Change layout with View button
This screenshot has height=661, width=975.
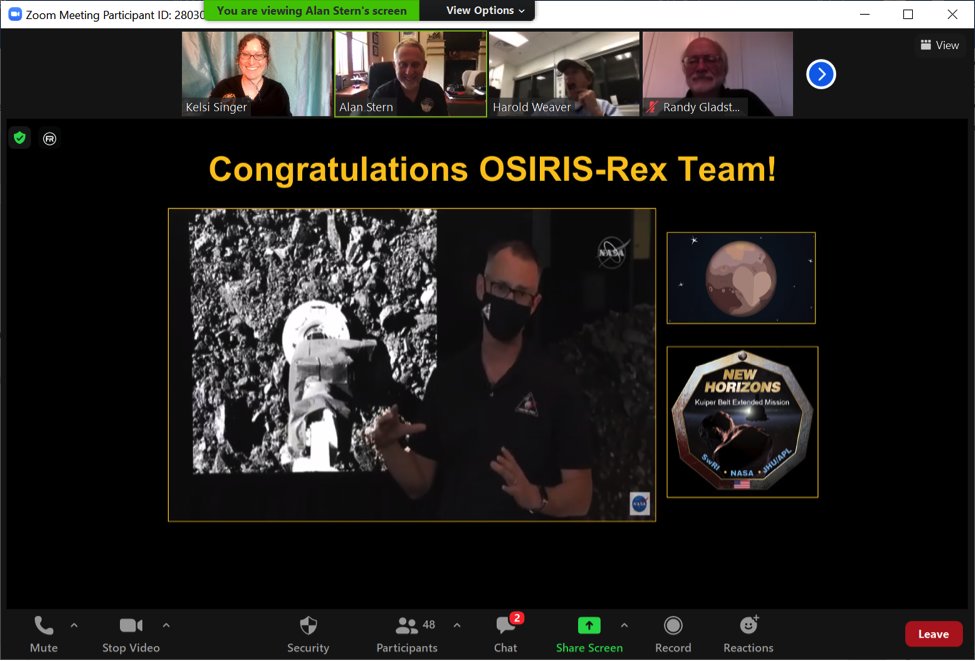click(x=940, y=45)
